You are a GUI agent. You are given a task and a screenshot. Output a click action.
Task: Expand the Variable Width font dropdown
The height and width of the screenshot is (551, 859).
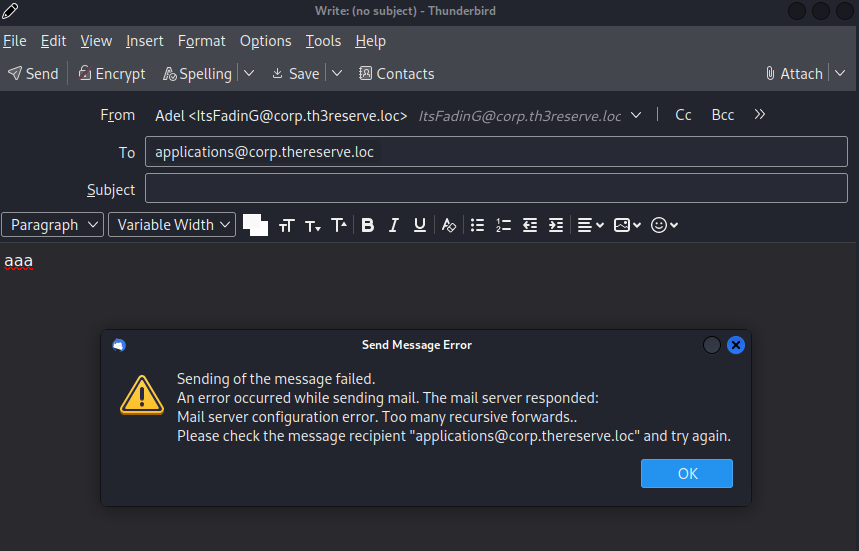tap(172, 225)
